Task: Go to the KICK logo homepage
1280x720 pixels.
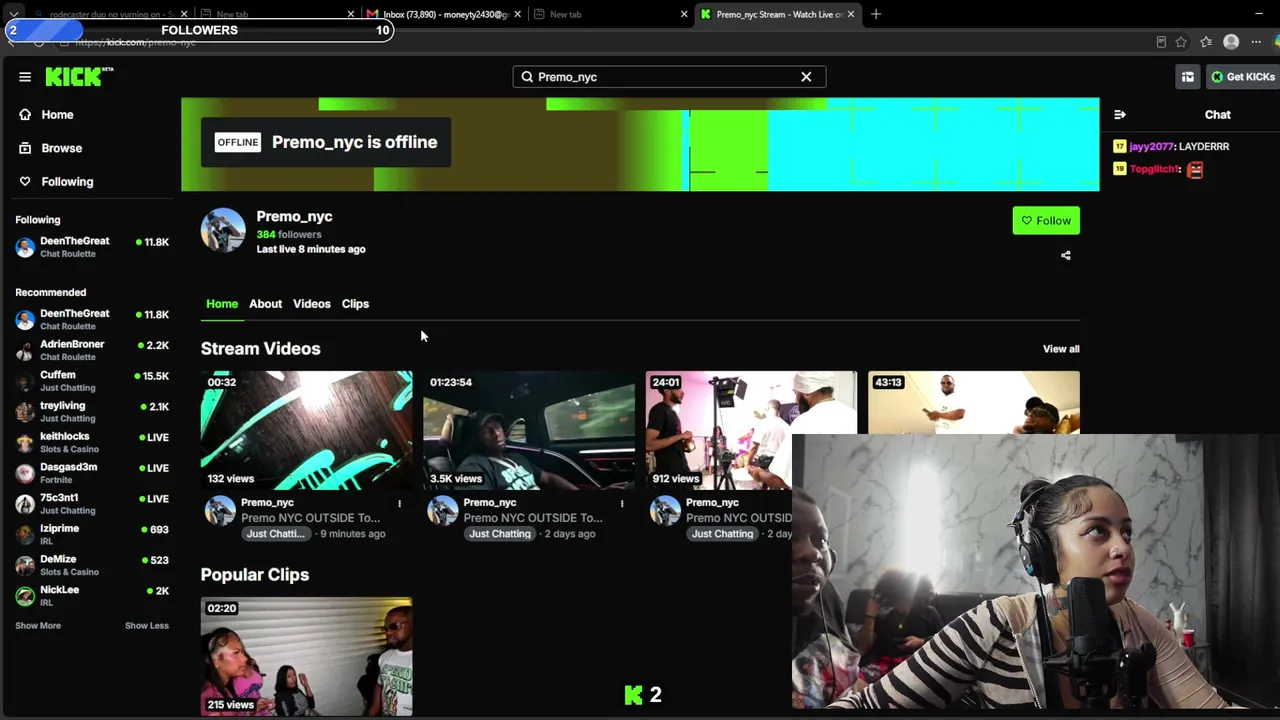Action: pyautogui.click(x=80, y=76)
